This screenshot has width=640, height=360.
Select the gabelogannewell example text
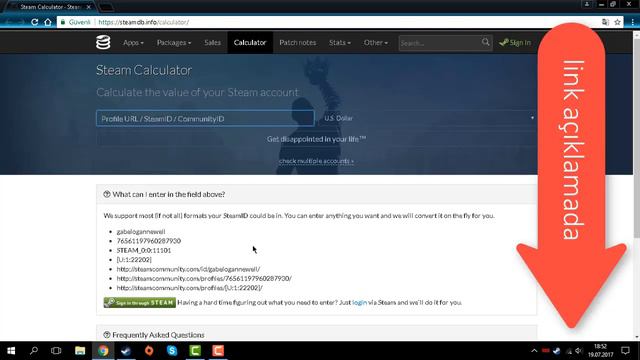point(141,231)
